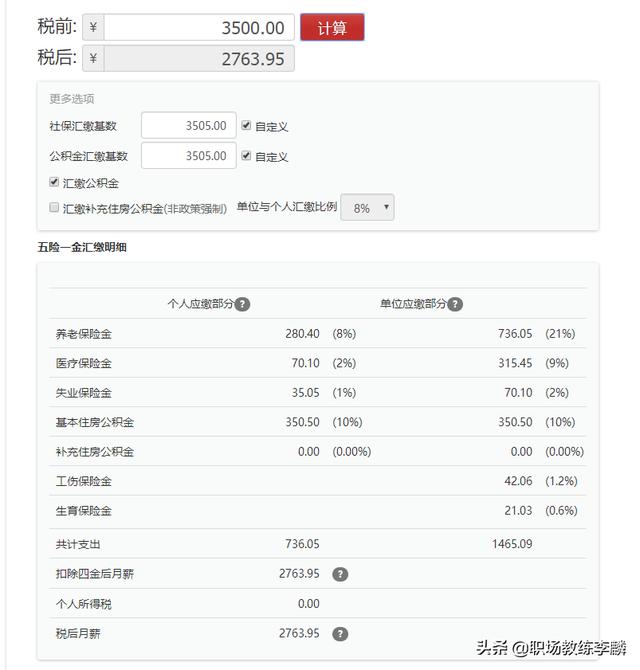Enable 汇缴补充住房公积金 checkbox
Viewport: 640px width, 670px height.
[x=54, y=208]
